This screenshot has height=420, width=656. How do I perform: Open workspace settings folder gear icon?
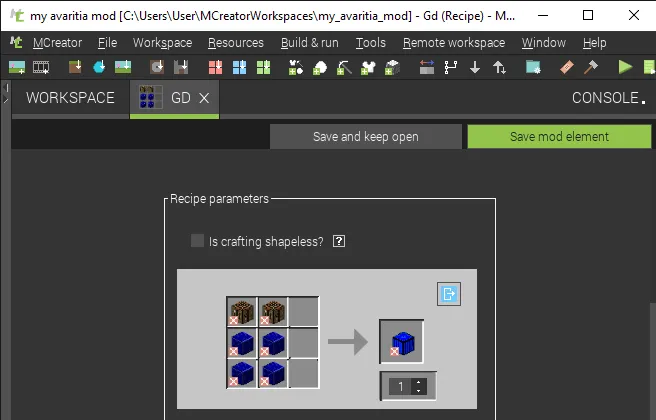[x=533, y=67]
